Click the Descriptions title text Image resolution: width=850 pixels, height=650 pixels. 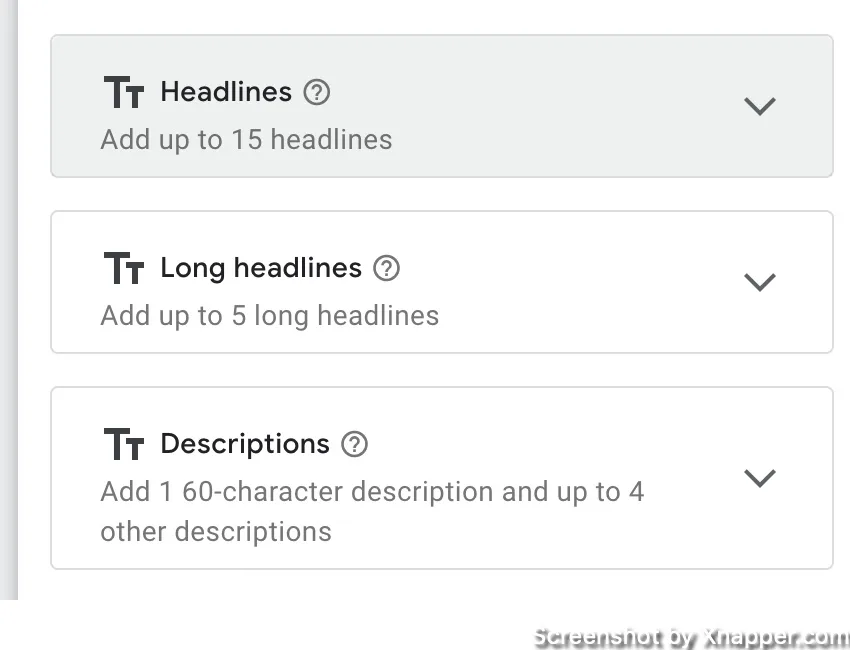click(x=245, y=445)
